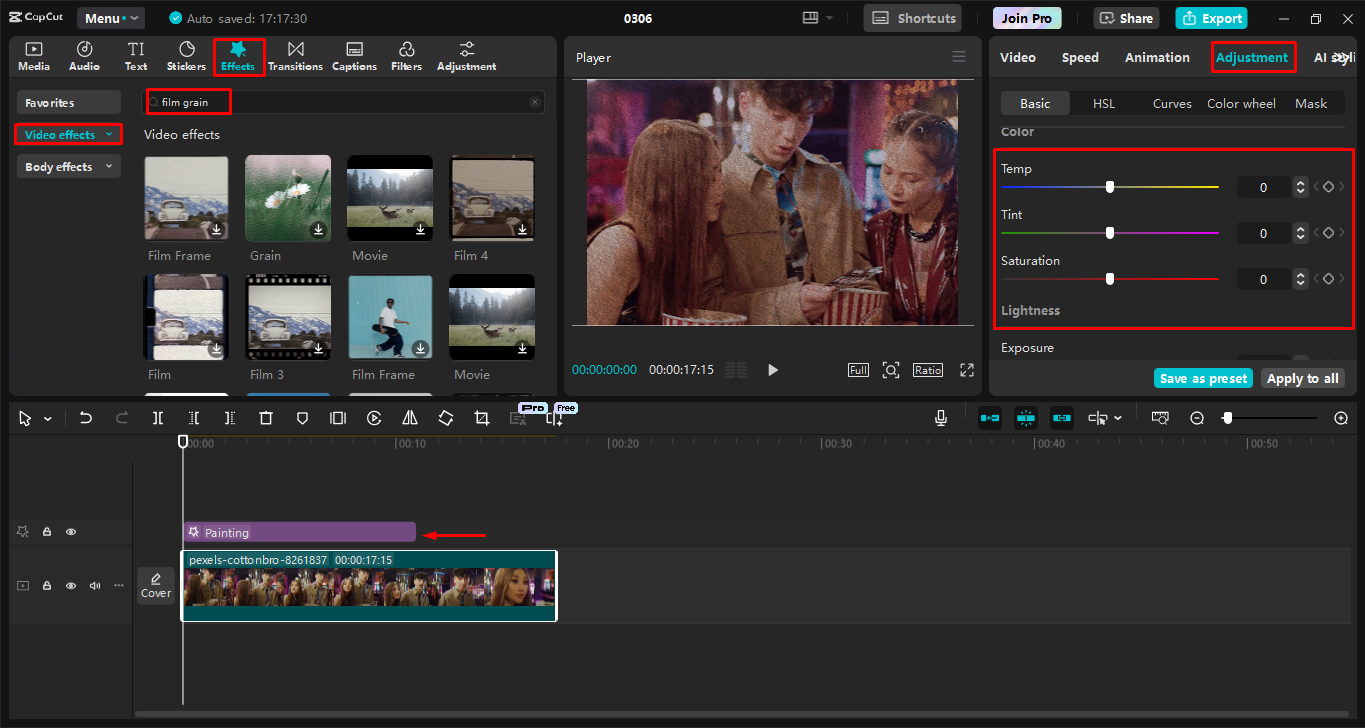Toggle Temp keyframe diamond

(1328, 187)
